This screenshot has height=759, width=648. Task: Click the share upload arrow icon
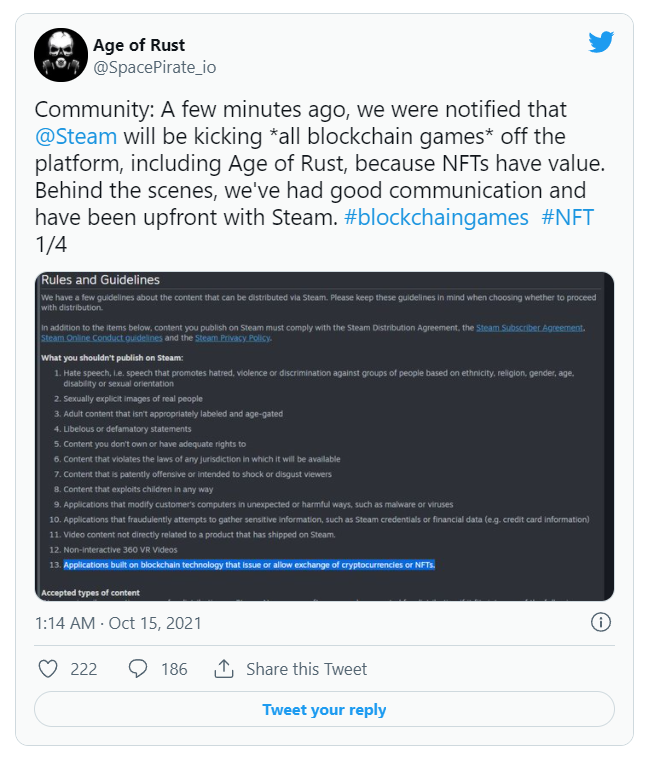pyautogui.click(x=225, y=669)
